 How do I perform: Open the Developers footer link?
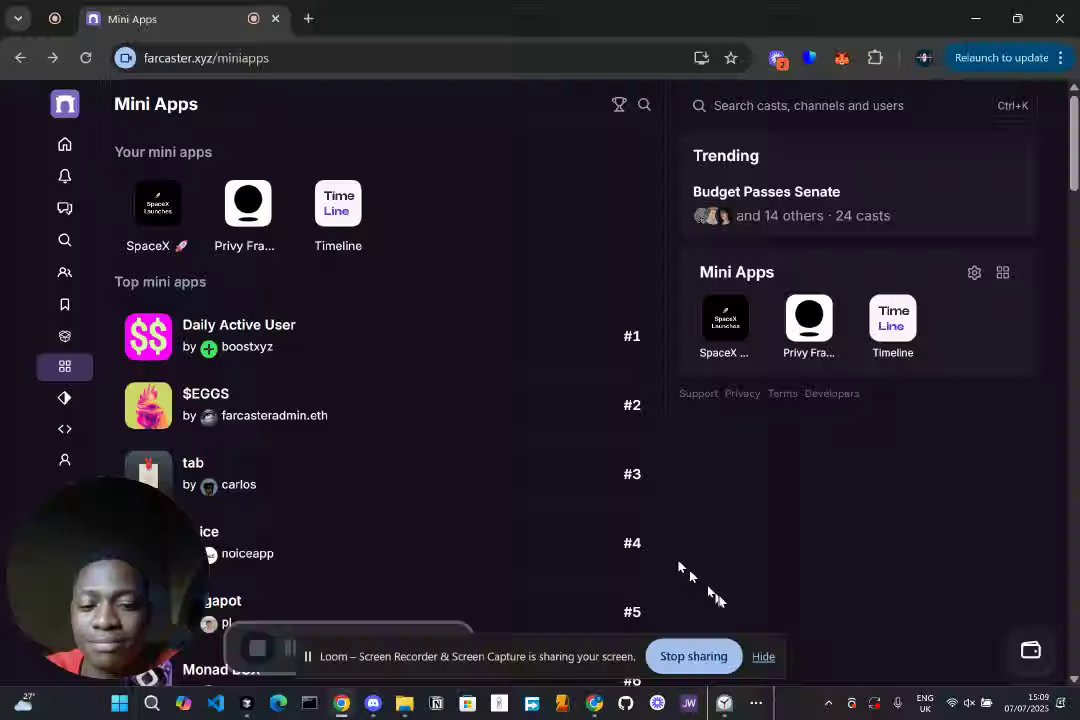(x=832, y=393)
